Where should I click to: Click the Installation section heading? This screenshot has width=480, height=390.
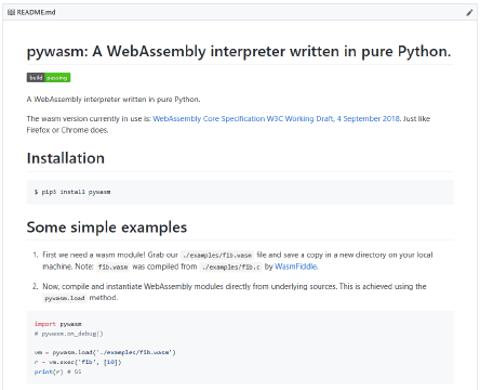tap(66, 158)
